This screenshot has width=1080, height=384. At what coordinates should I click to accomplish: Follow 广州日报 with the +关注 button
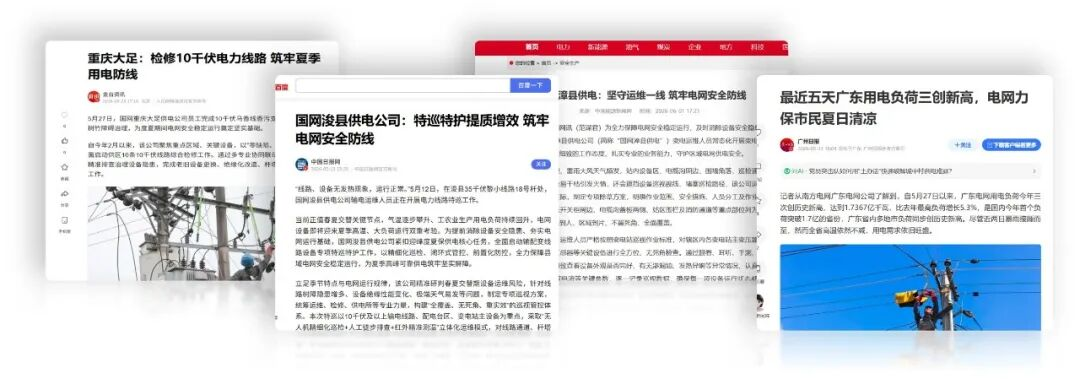click(962, 145)
